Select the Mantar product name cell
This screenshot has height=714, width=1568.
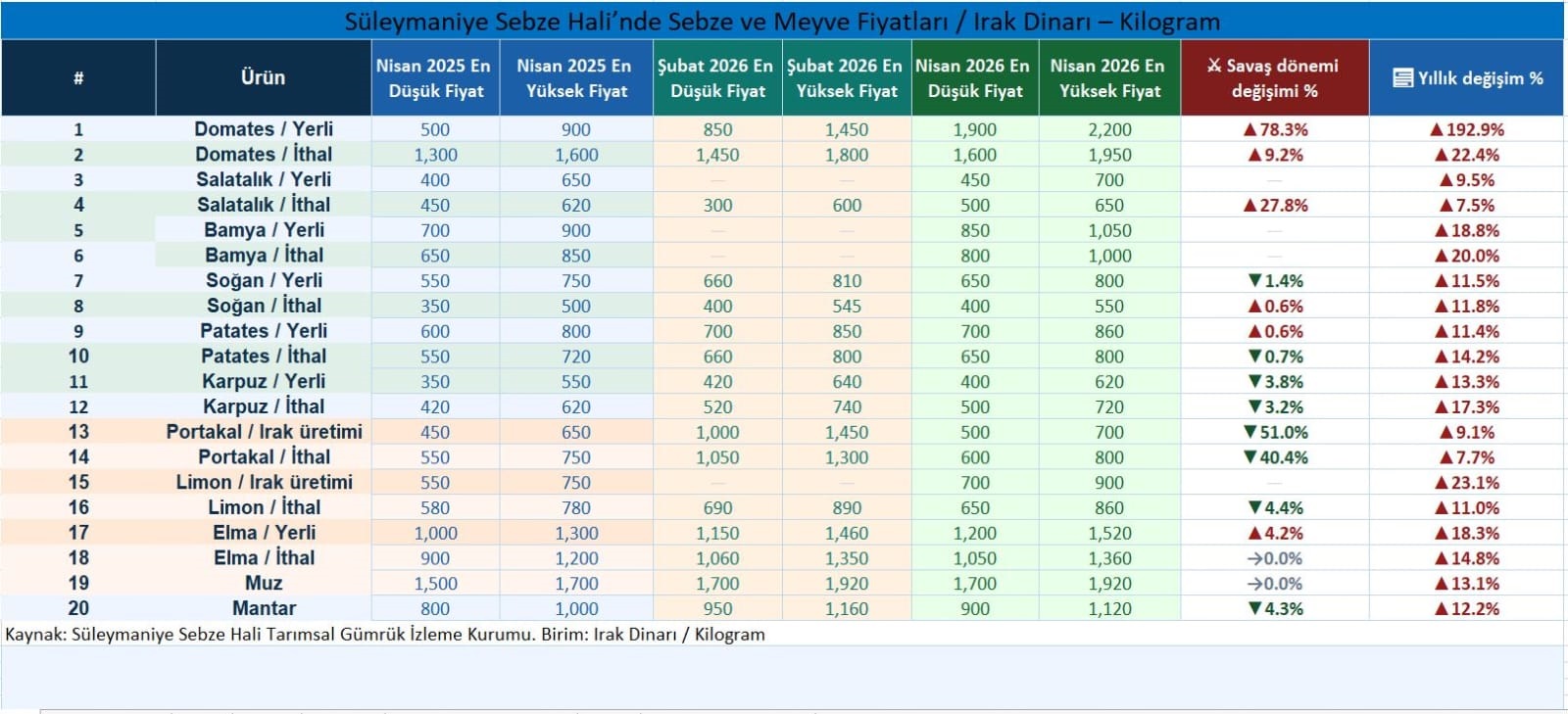(264, 608)
